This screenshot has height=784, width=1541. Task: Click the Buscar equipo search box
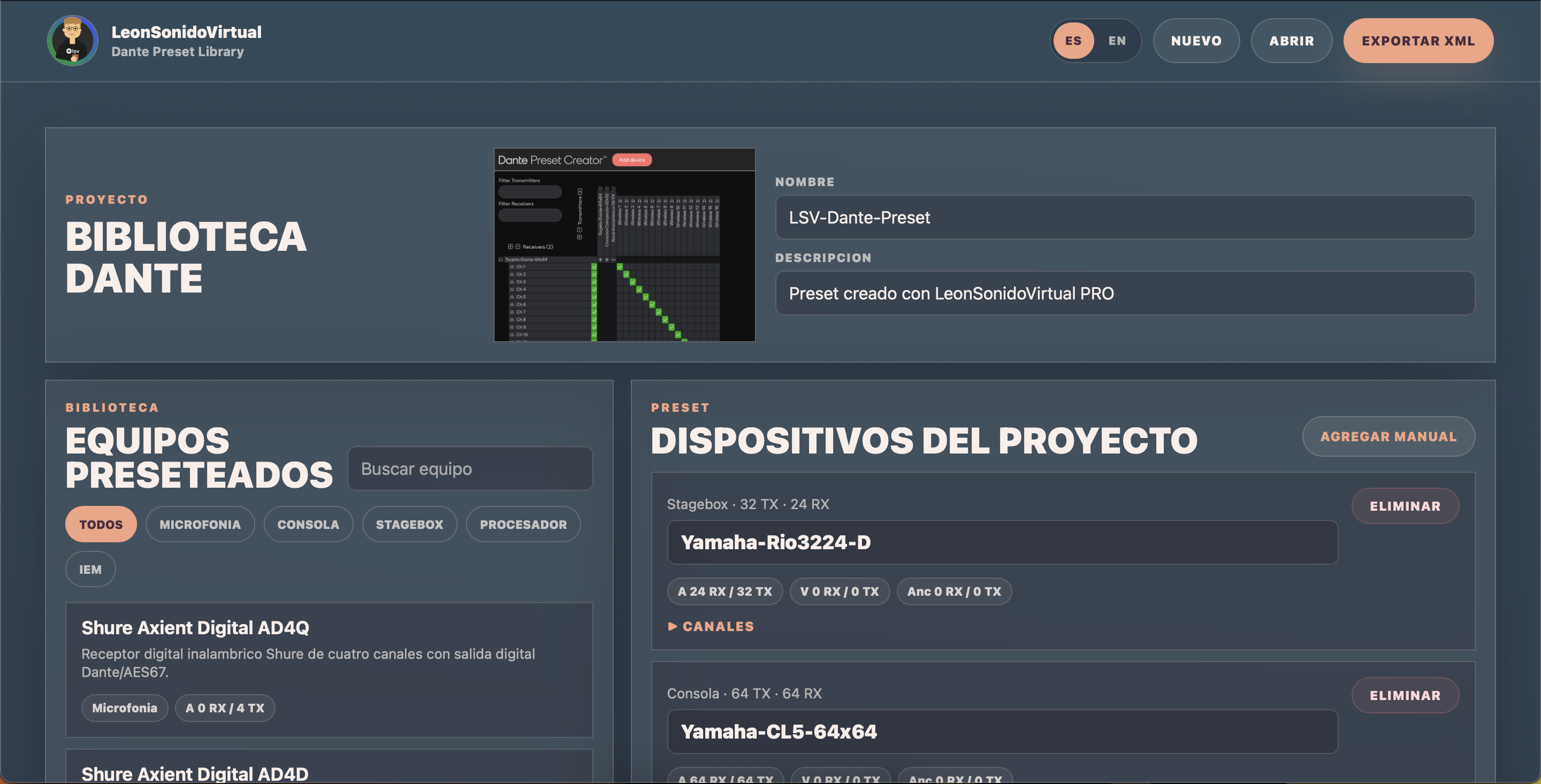point(470,468)
